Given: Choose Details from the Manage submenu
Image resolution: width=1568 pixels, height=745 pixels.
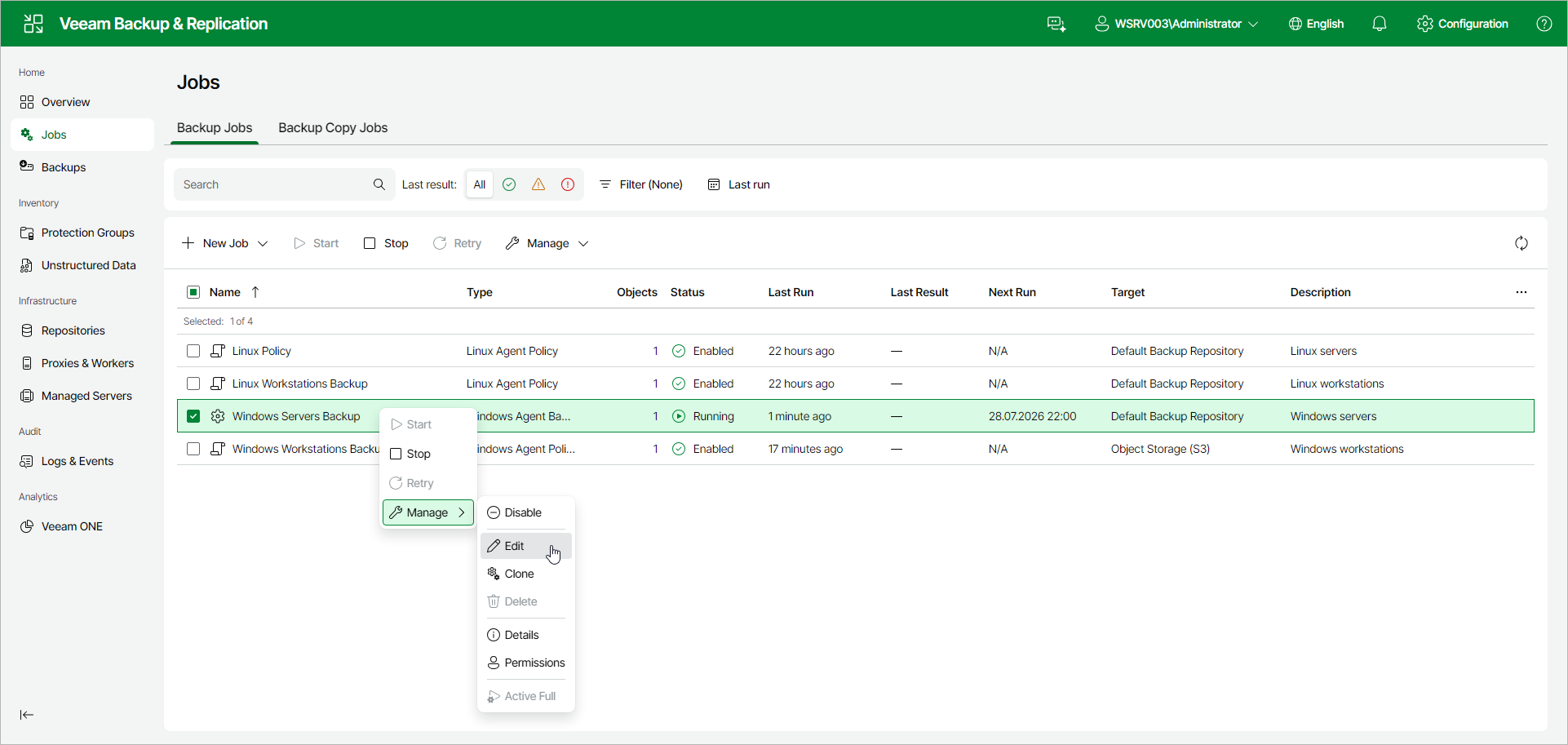Looking at the screenshot, I should click(526, 635).
